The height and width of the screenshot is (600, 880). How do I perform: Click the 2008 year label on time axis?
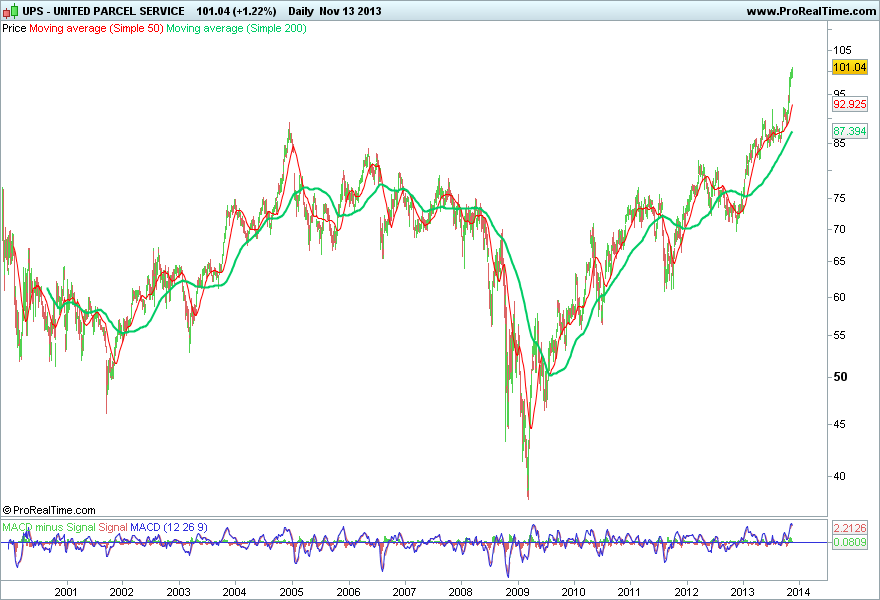[x=461, y=592]
